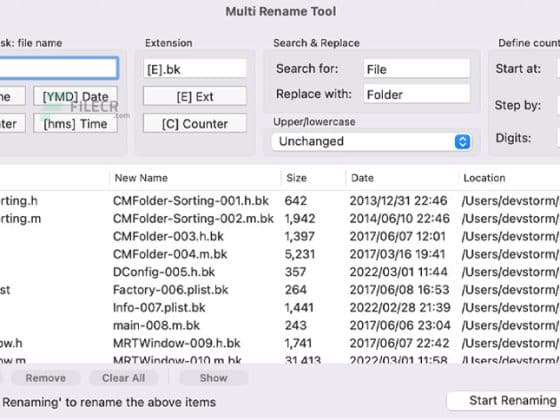Insert the [YMD] Date placeholder

(x=75, y=96)
